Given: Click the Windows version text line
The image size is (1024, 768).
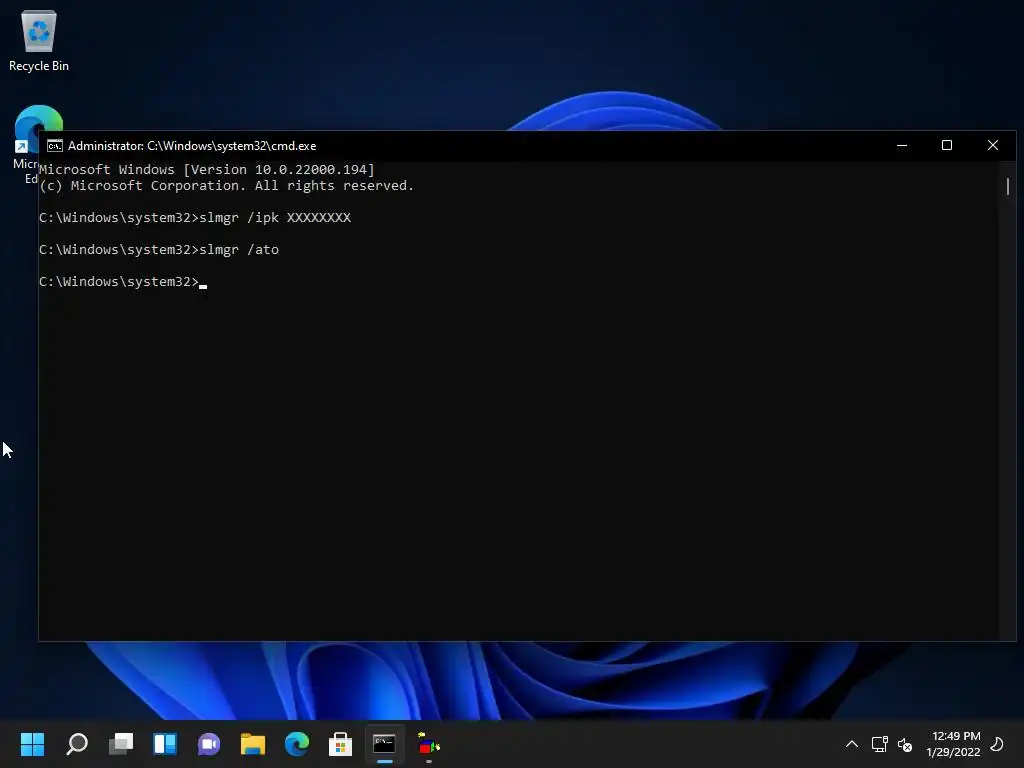Looking at the screenshot, I should 206,170.
